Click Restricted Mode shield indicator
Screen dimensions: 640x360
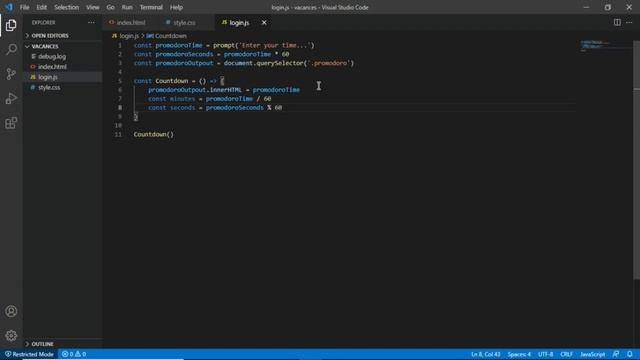[x=29, y=354]
